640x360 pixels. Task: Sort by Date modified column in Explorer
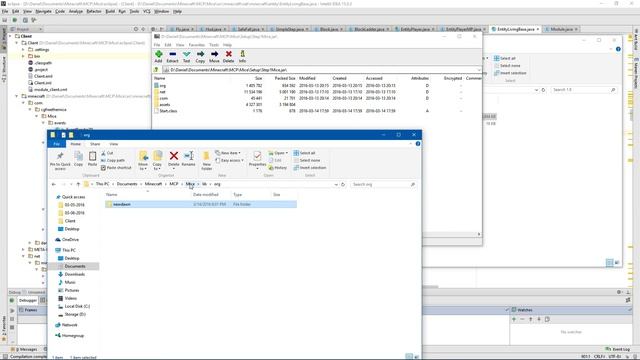[206, 195]
